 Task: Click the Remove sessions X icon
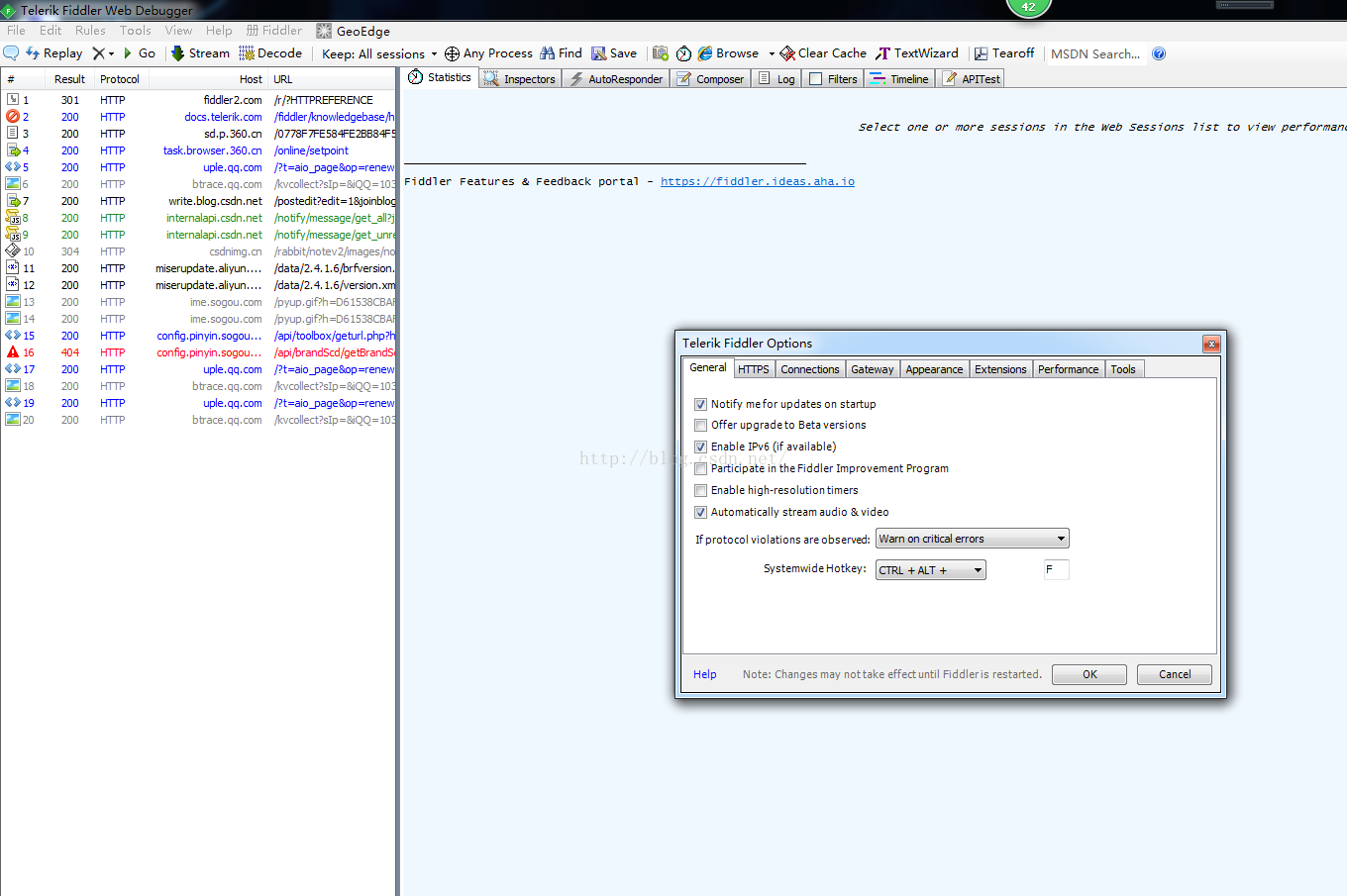coord(98,53)
